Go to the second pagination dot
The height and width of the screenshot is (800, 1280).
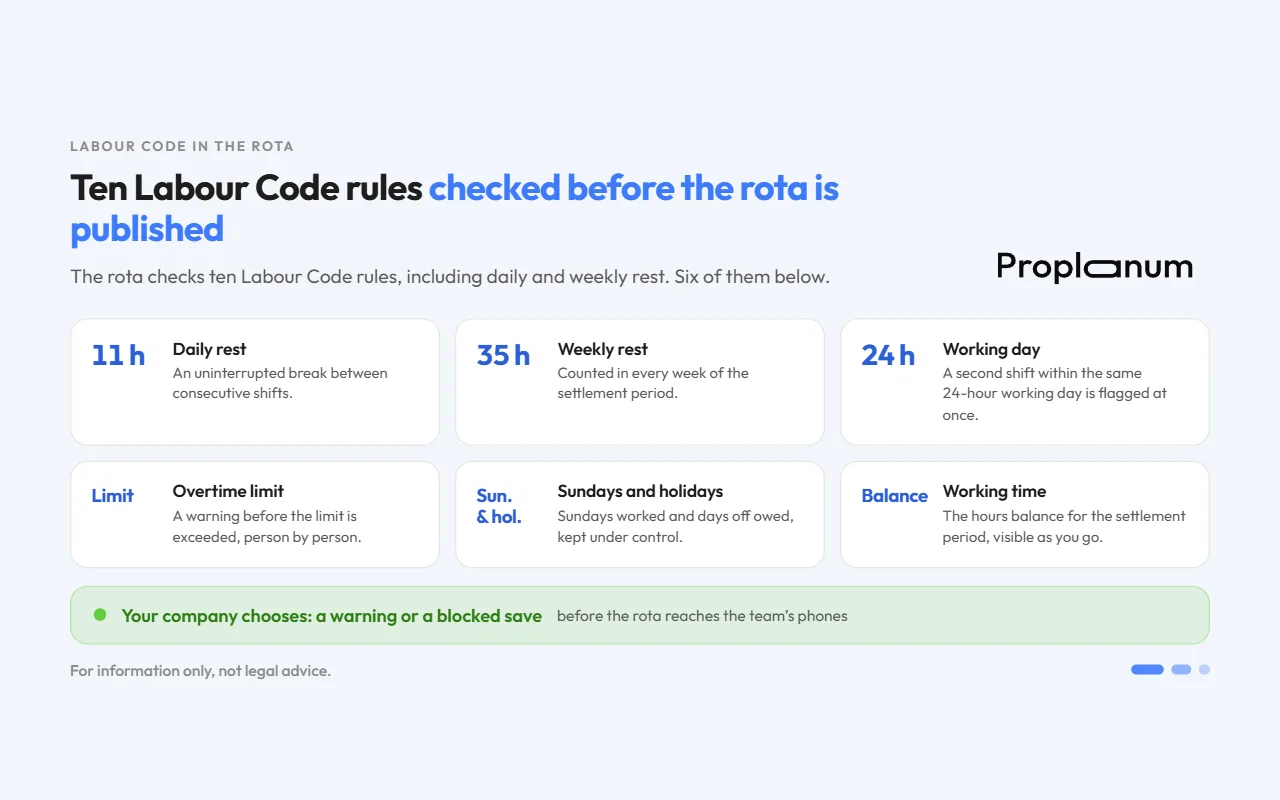pyautogui.click(x=1181, y=670)
